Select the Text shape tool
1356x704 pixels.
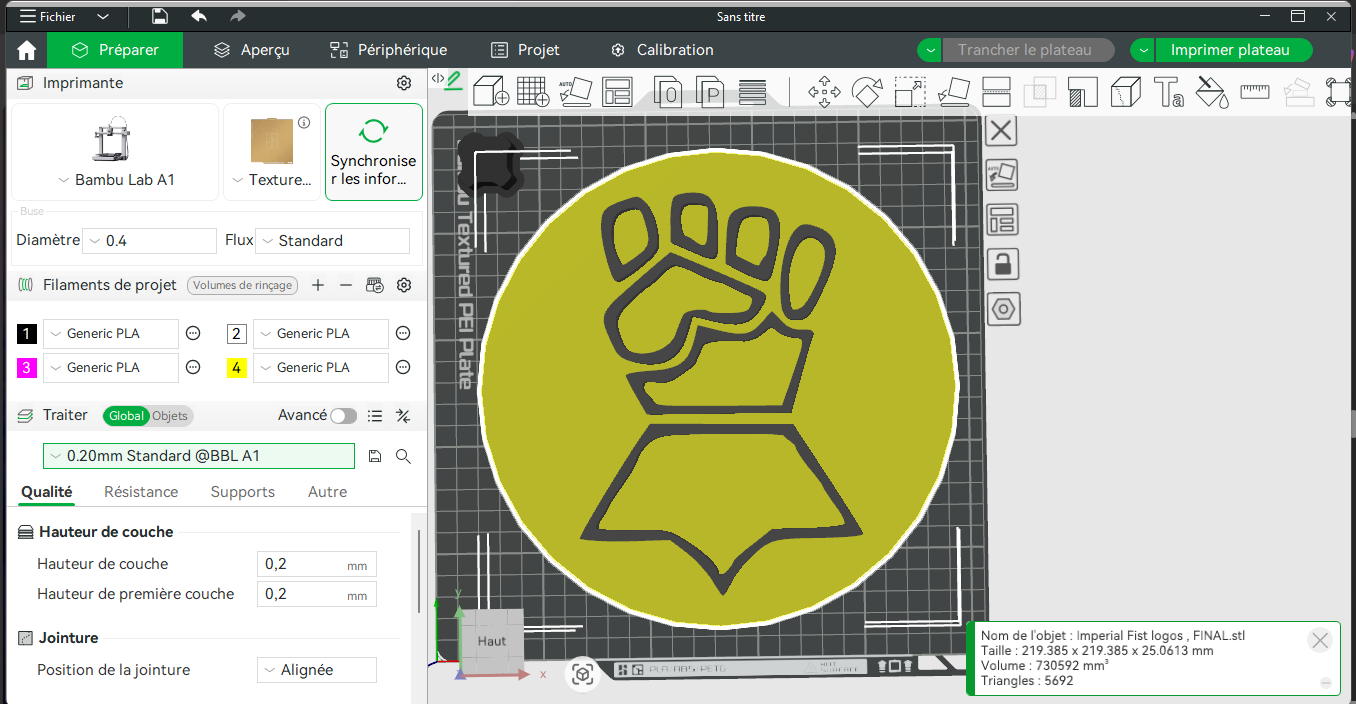pos(1169,92)
